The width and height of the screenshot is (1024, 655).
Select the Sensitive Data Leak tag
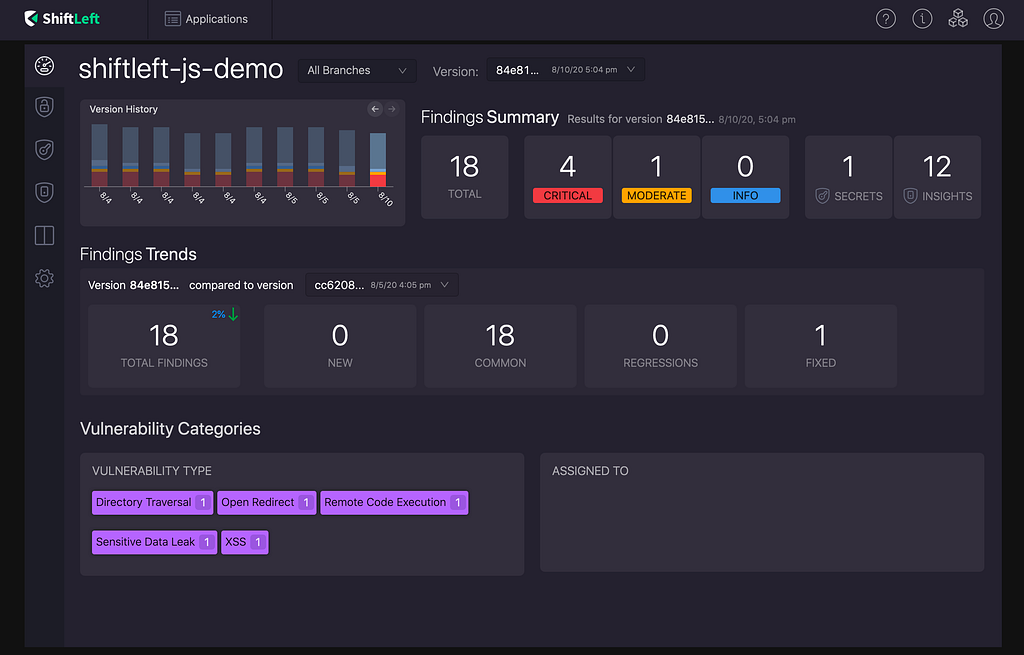tap(154, 542)
